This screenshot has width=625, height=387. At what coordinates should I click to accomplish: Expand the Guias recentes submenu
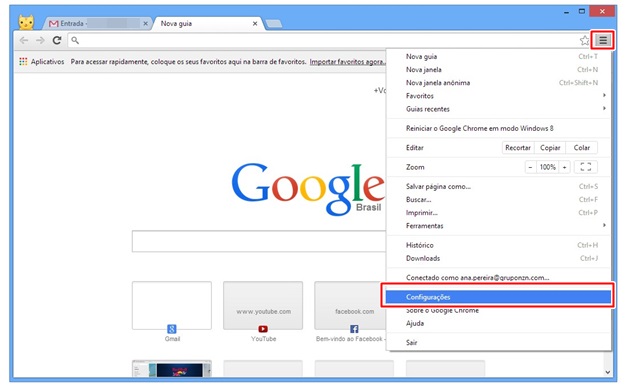click(x=499, y=109)
